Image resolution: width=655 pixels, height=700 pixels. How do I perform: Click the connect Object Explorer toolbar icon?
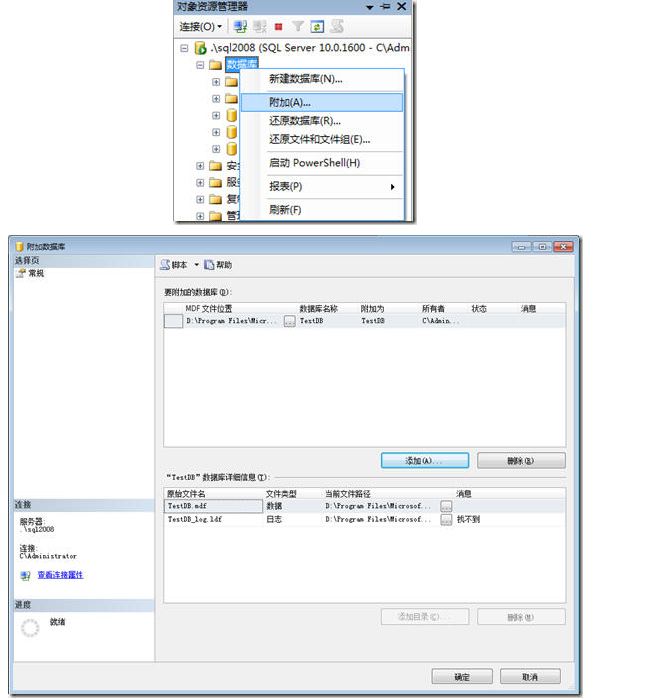241,27
